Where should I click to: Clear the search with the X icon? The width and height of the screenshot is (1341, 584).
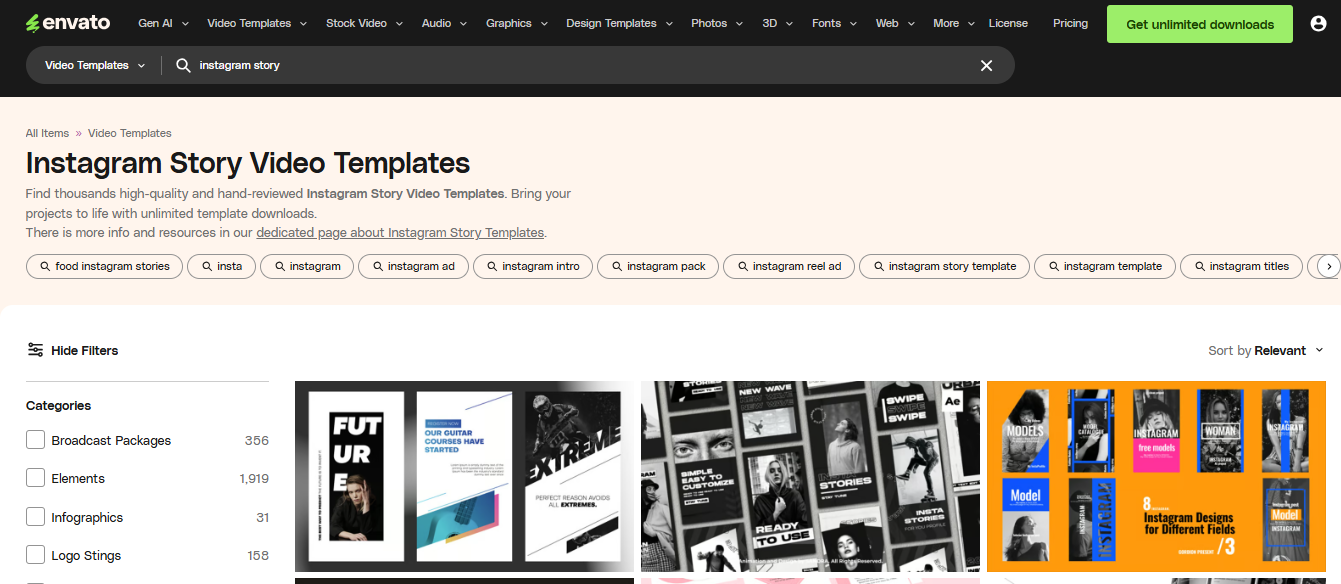click(x=986, y=65)
